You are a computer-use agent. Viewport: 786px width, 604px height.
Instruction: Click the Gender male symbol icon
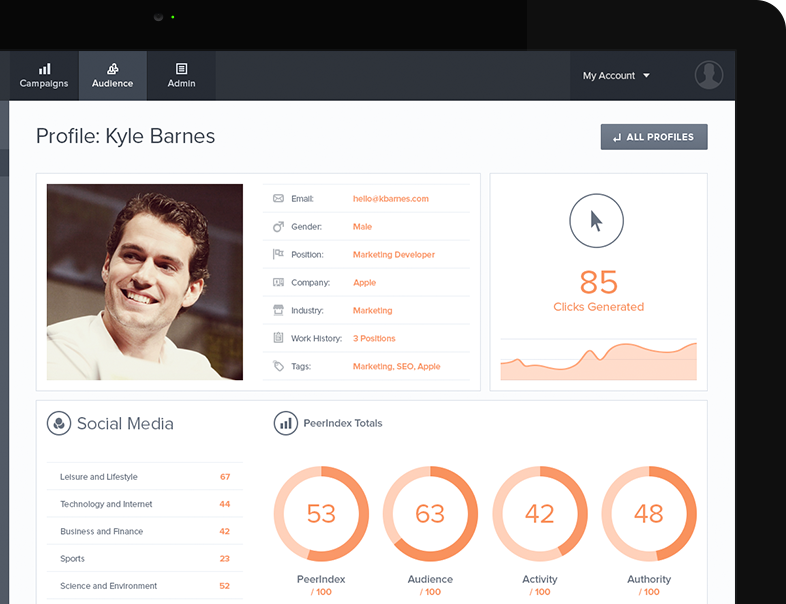pyautogui.click(x=278, y=227)
